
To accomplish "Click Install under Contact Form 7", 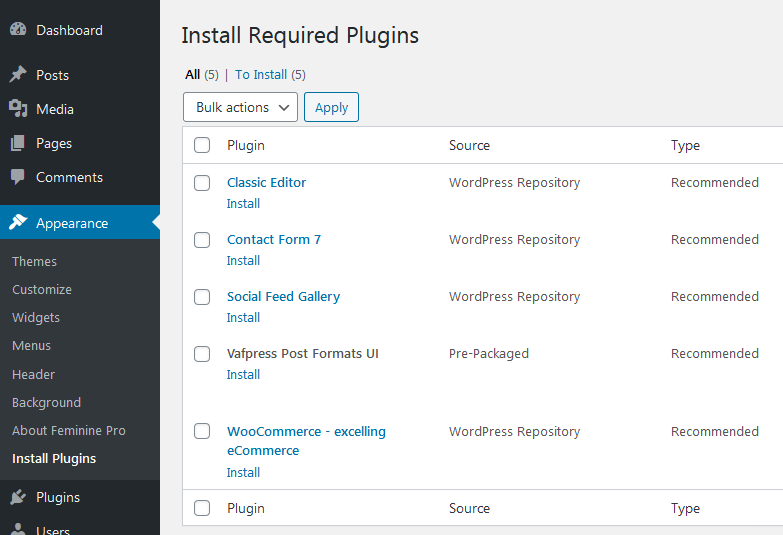I will pyautogui.click(x=243, y=260).
